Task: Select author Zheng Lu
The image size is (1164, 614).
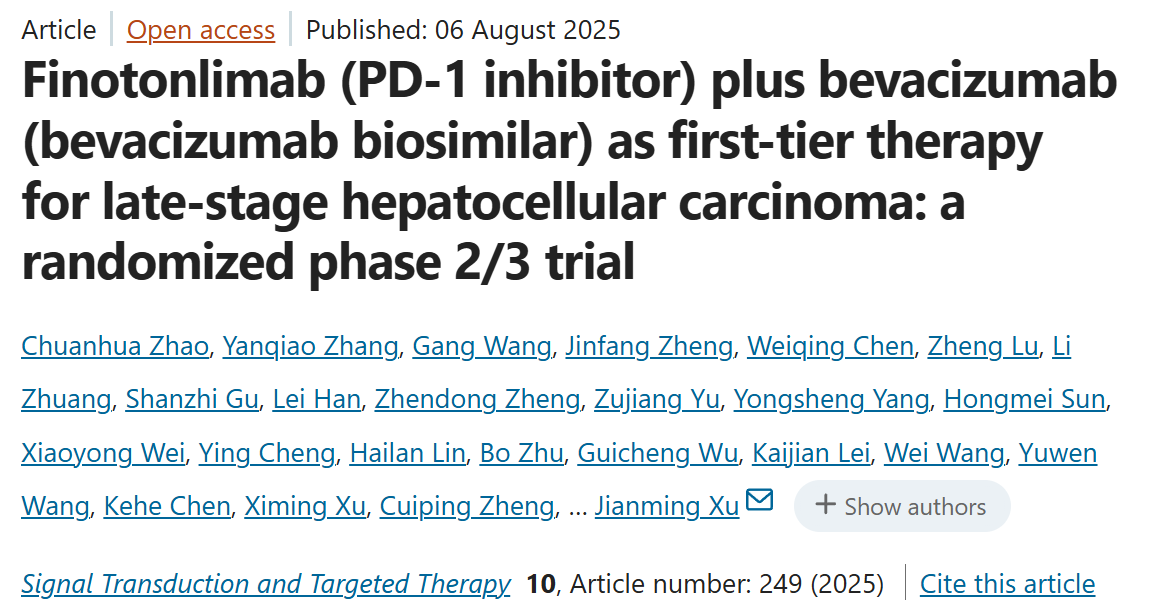Action: (x=983, y=346)
